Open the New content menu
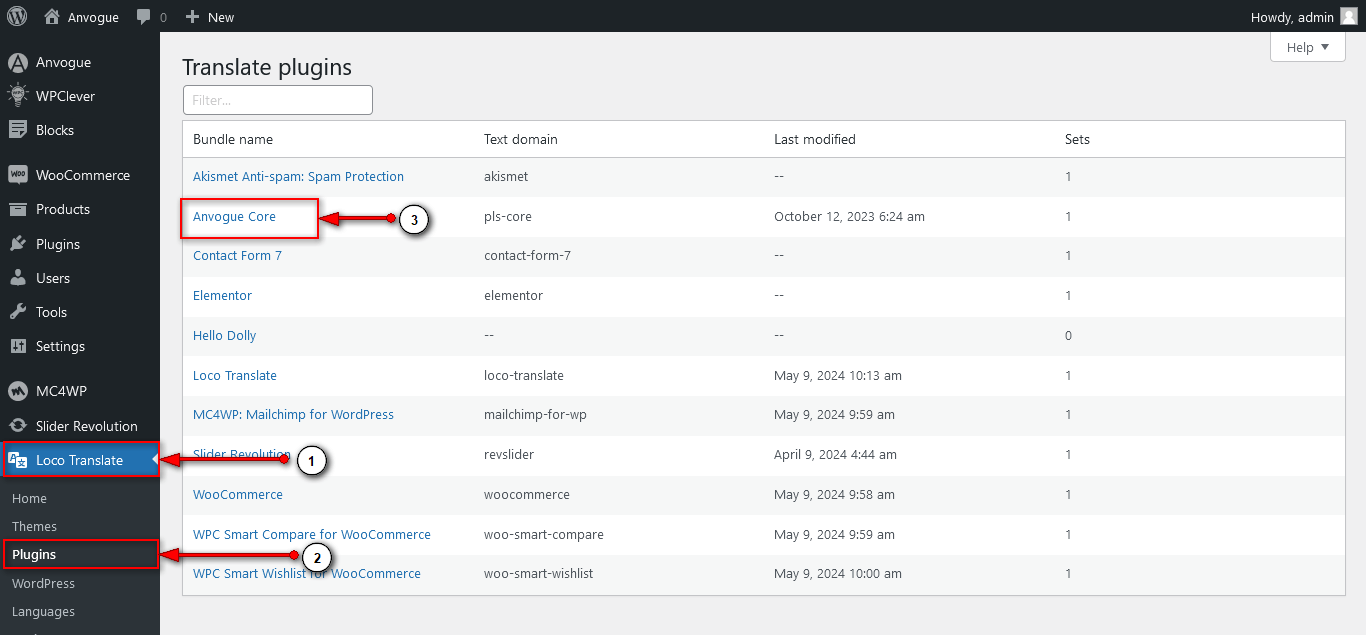Screen dimensions: 1366x635 pos(210,17)
